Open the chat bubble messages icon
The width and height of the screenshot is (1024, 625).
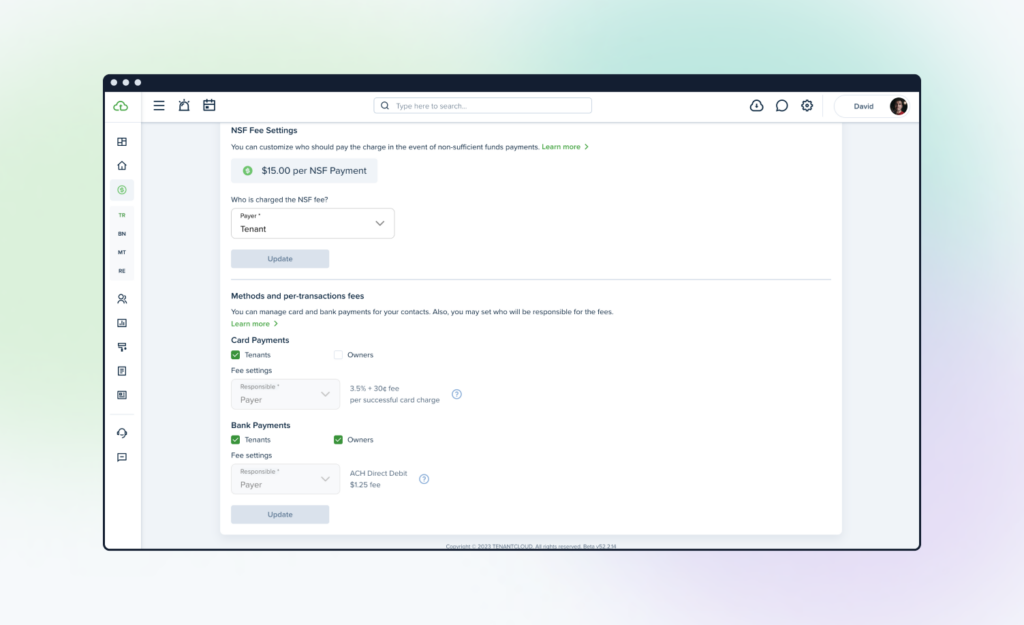click(782, 105)
